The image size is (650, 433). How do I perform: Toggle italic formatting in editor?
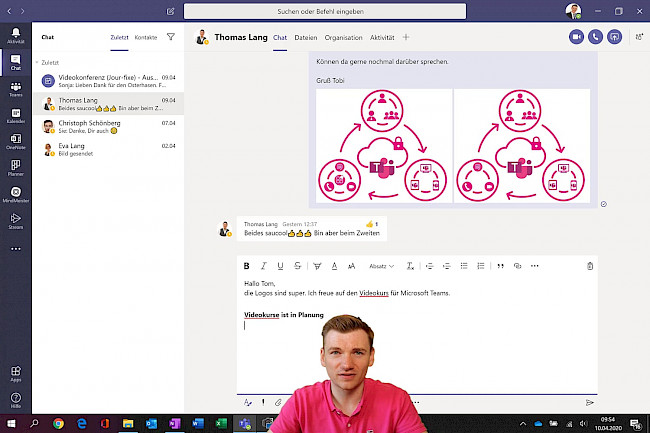click(264, 266)
